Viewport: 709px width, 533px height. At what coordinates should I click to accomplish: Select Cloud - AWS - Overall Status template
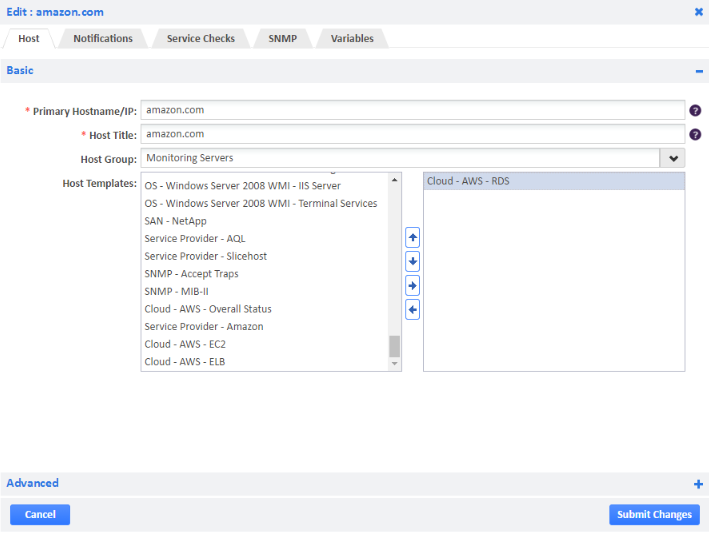265,309
